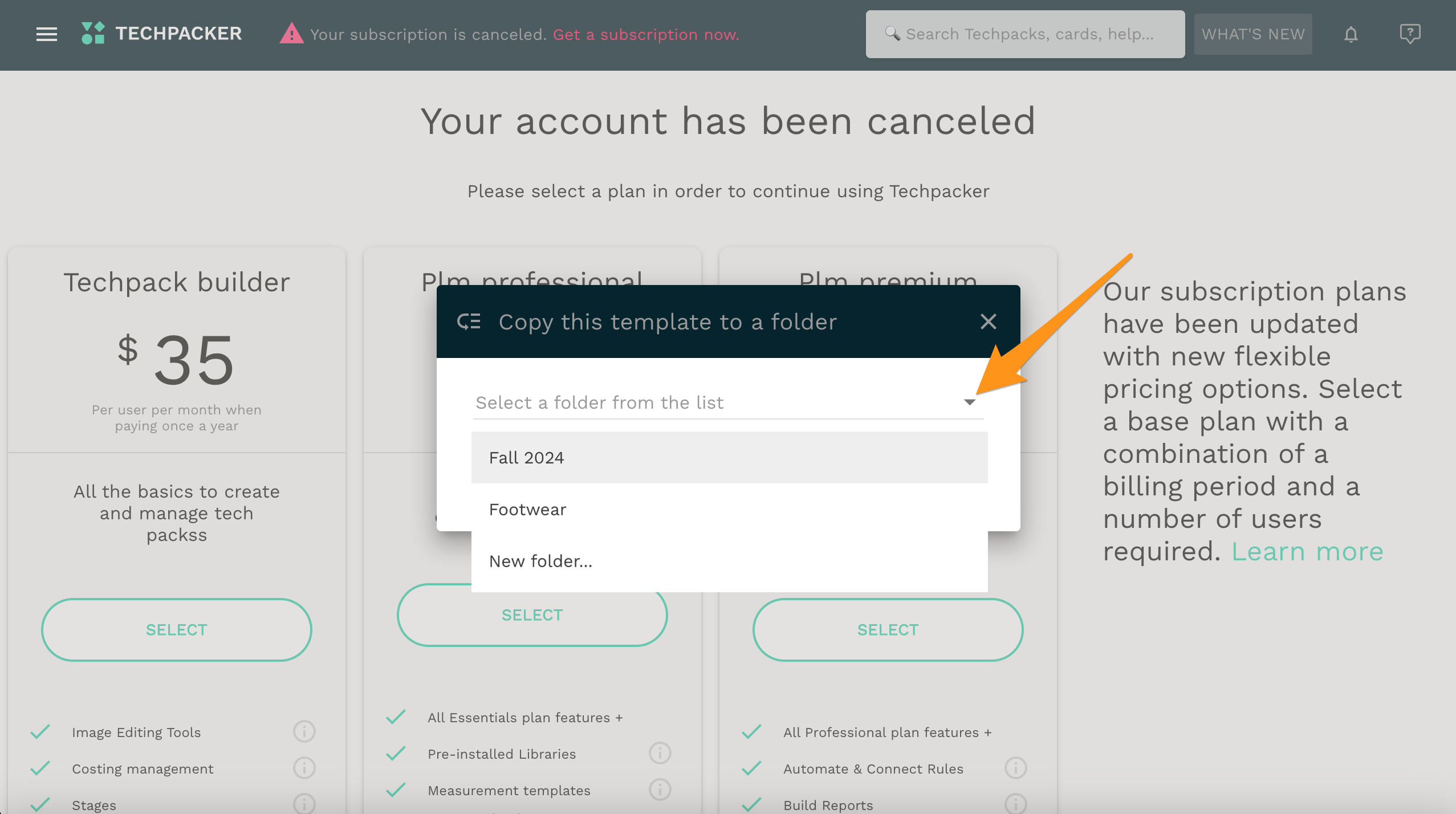Expand the folder selection dropdown arrow
1456x814 pixels.
coord(969,402)
